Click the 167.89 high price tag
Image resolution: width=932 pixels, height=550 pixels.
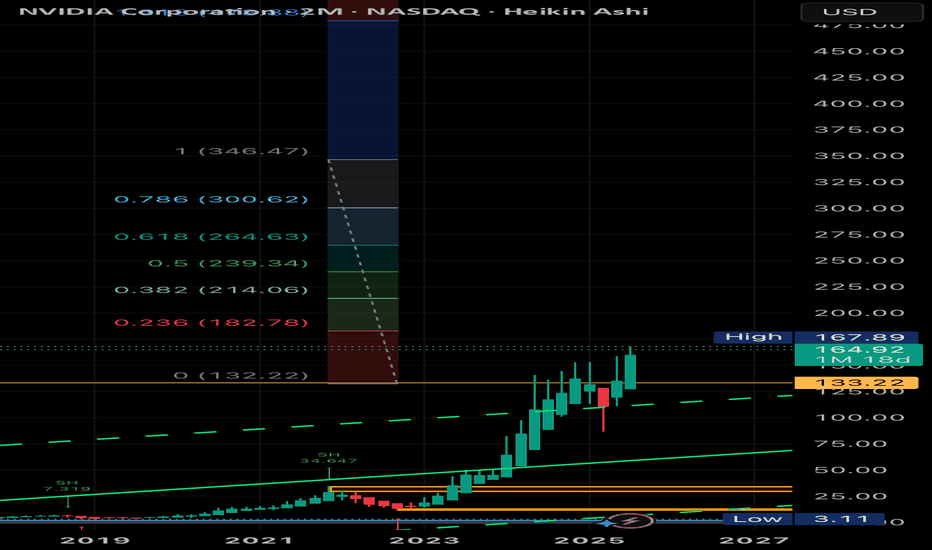tap(857, 337)
